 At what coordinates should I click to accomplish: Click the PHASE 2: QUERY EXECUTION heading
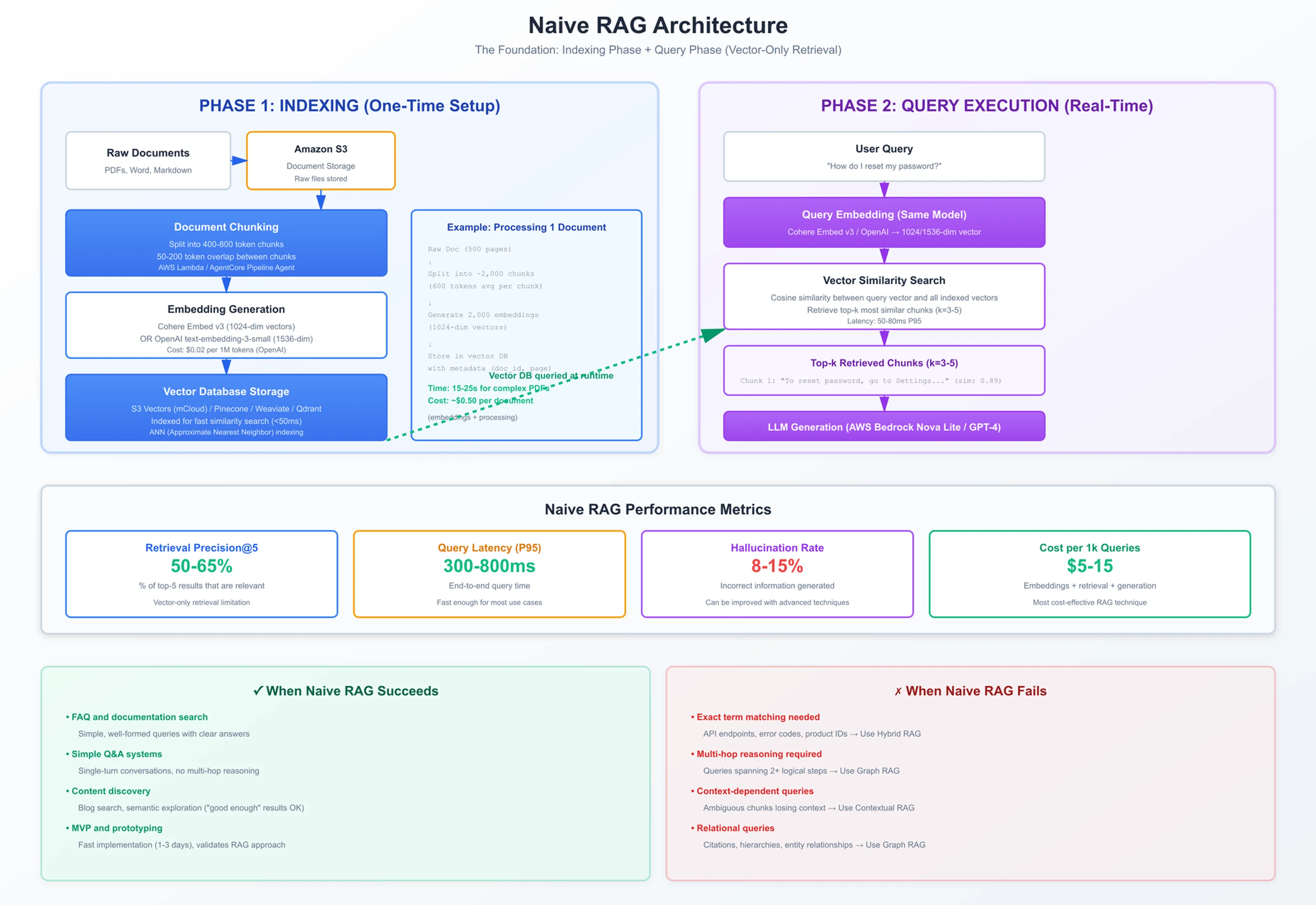[987, 105]
